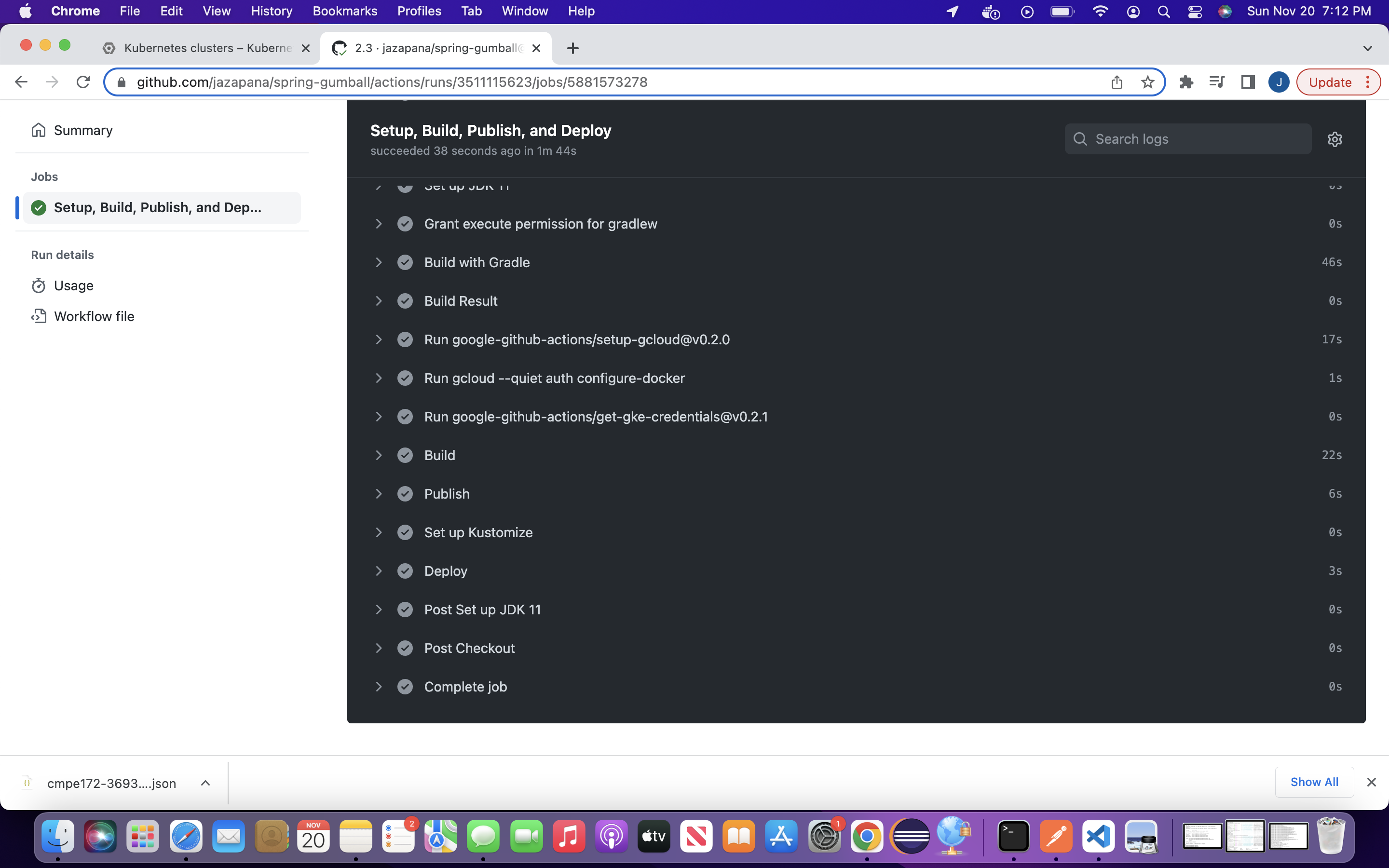Click the Update button in the toolbar
Viewport: 1389px width, 868px height.
[x=1331, y=82]
